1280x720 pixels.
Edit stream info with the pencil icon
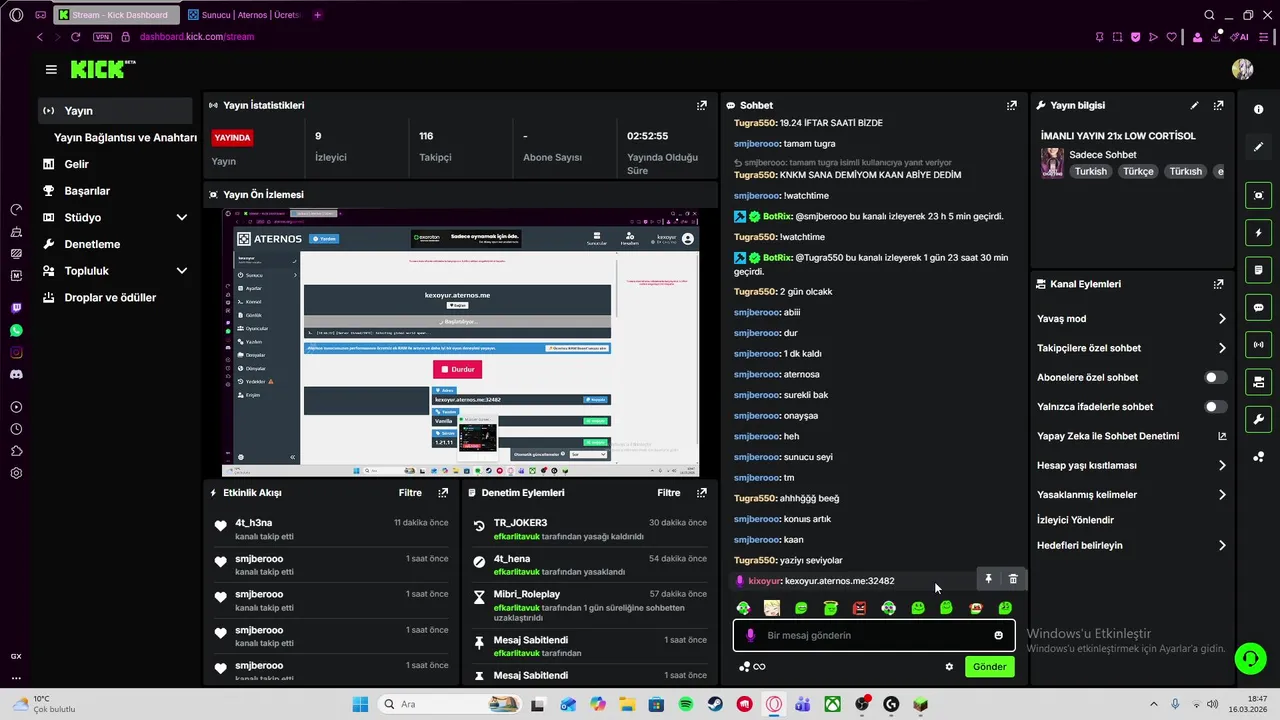[x=1194, y=105]
